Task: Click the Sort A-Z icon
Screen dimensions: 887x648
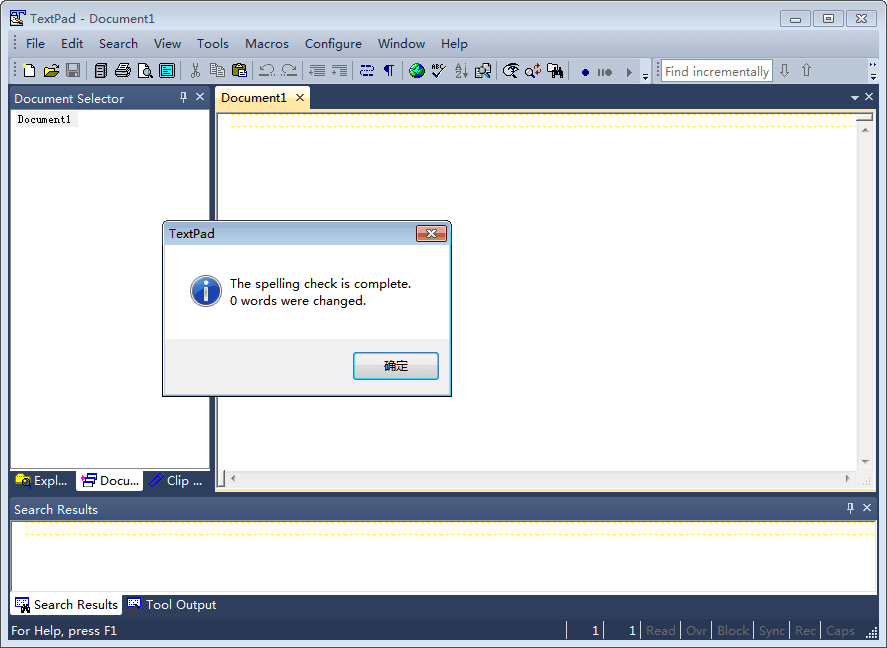Action: [461, 71]
